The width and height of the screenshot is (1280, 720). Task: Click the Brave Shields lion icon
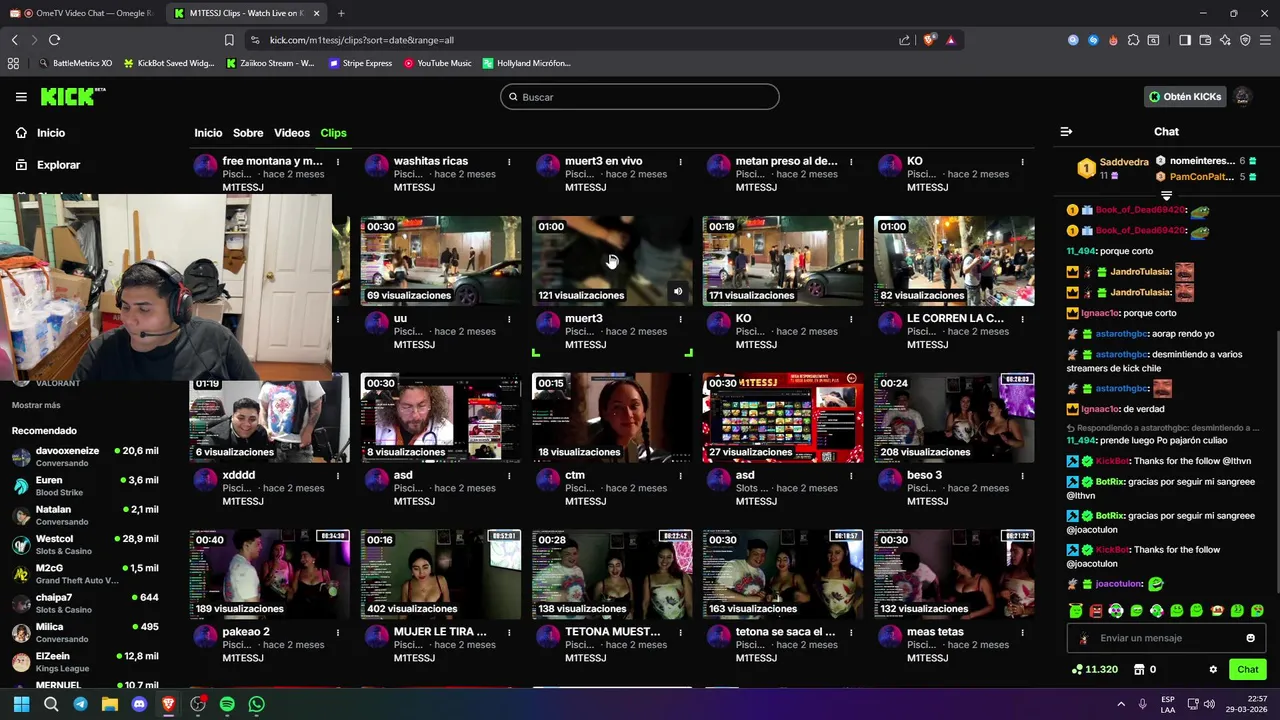point(929,40)
